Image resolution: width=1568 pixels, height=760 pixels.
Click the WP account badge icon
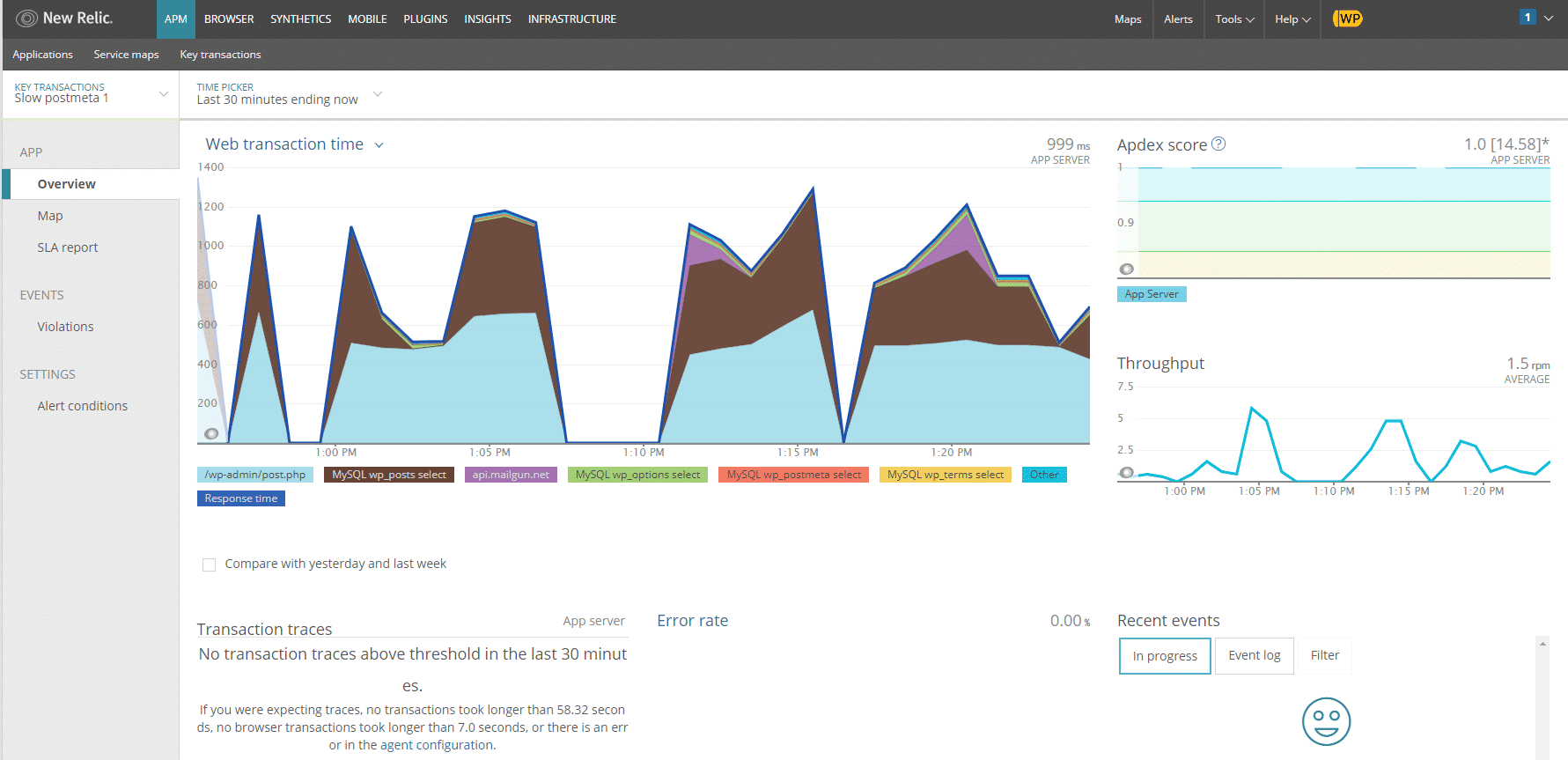(1348, 18)
